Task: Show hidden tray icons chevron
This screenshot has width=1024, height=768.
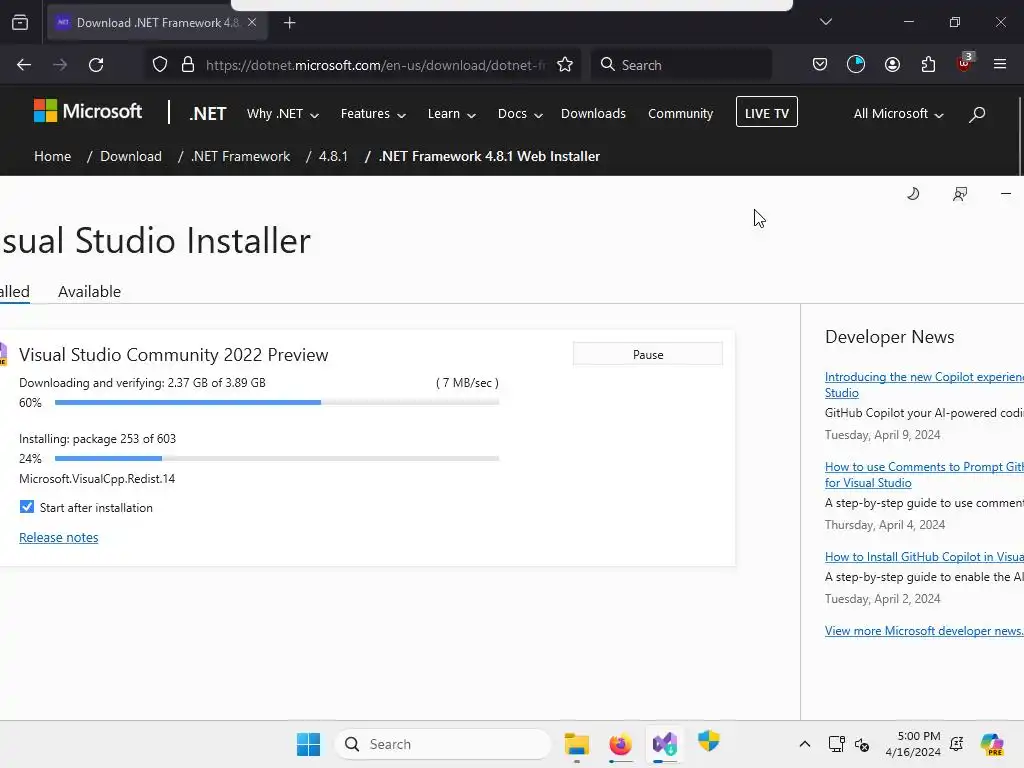Action: click(x=805, y=744)
